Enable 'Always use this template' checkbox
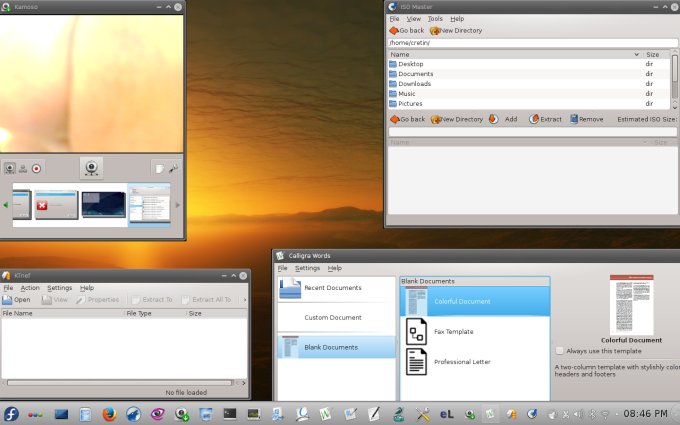 tap(560, 351)
